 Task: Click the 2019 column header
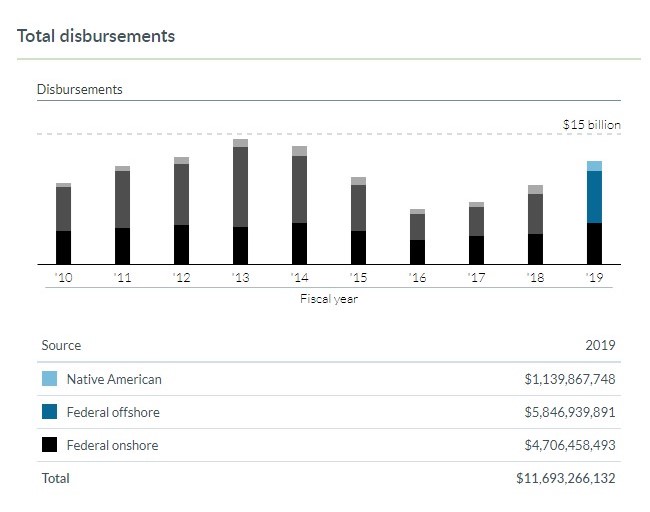coord(600,345)
